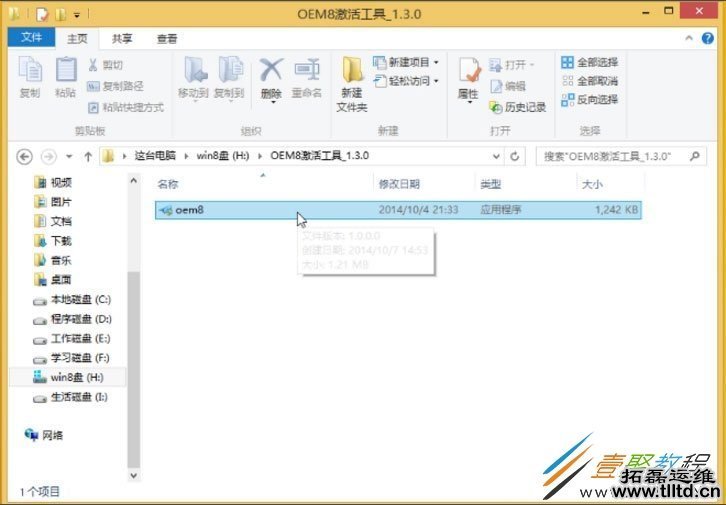726x505 pixels.
Task: Open Network (网络) in navigation pane
Action: point(44,435)
